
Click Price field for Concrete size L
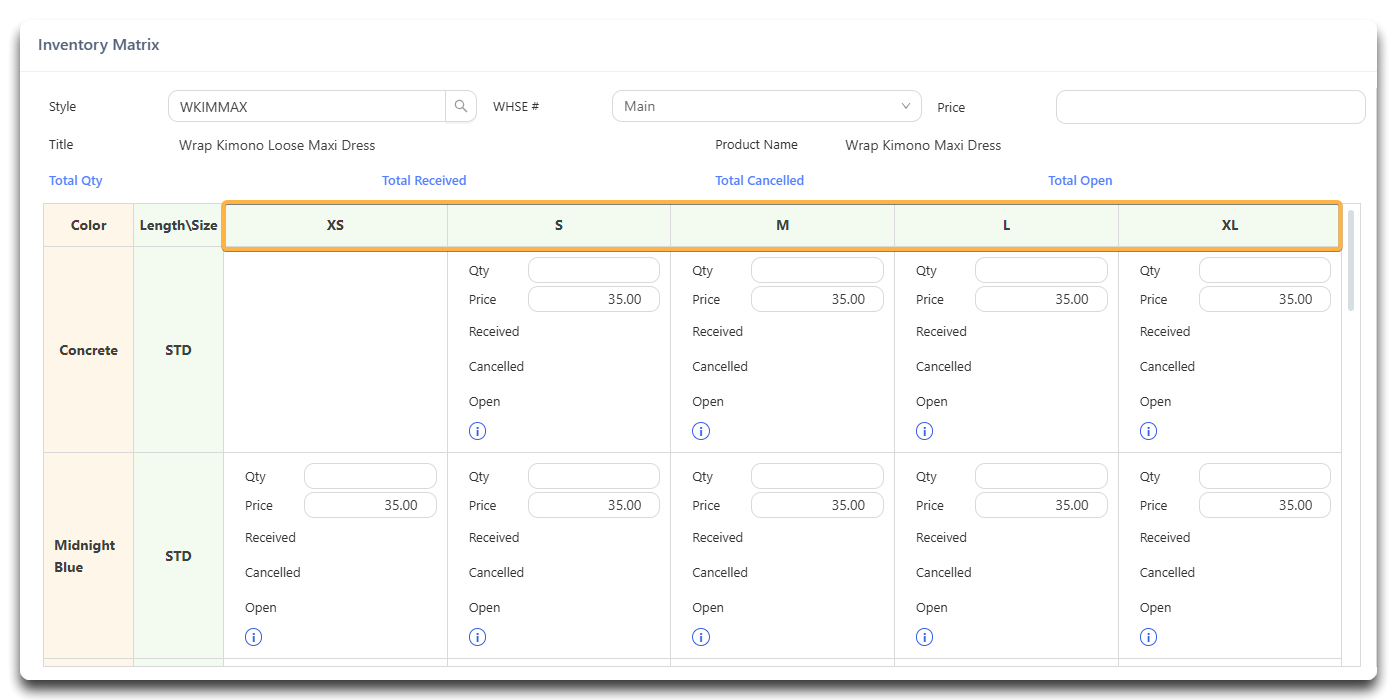coord(1041,299)
